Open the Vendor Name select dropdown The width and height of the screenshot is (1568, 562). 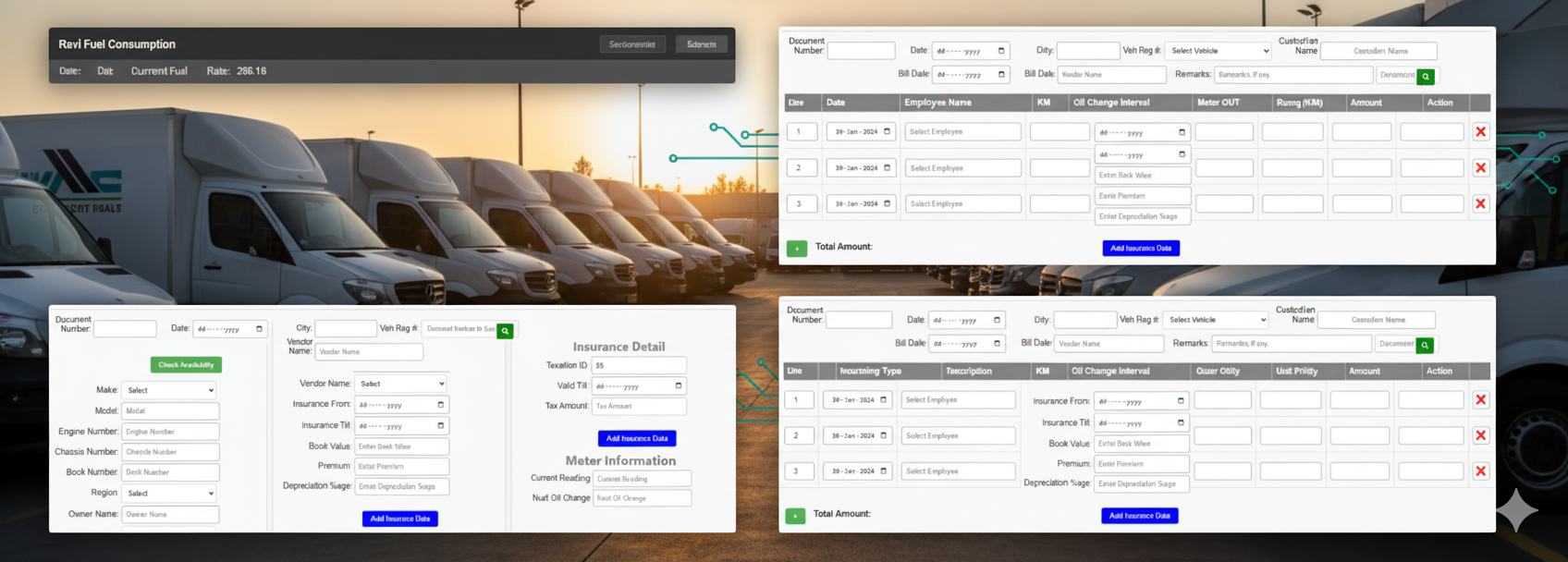coord(401,384)
